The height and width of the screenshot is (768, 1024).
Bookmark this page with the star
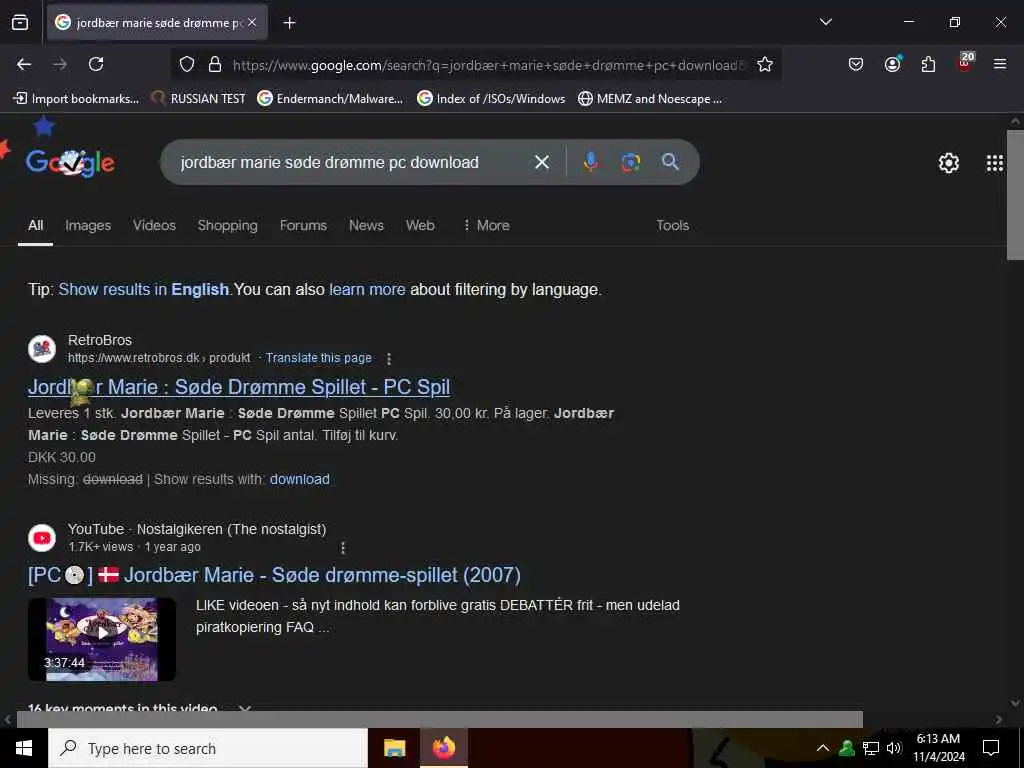765,65
